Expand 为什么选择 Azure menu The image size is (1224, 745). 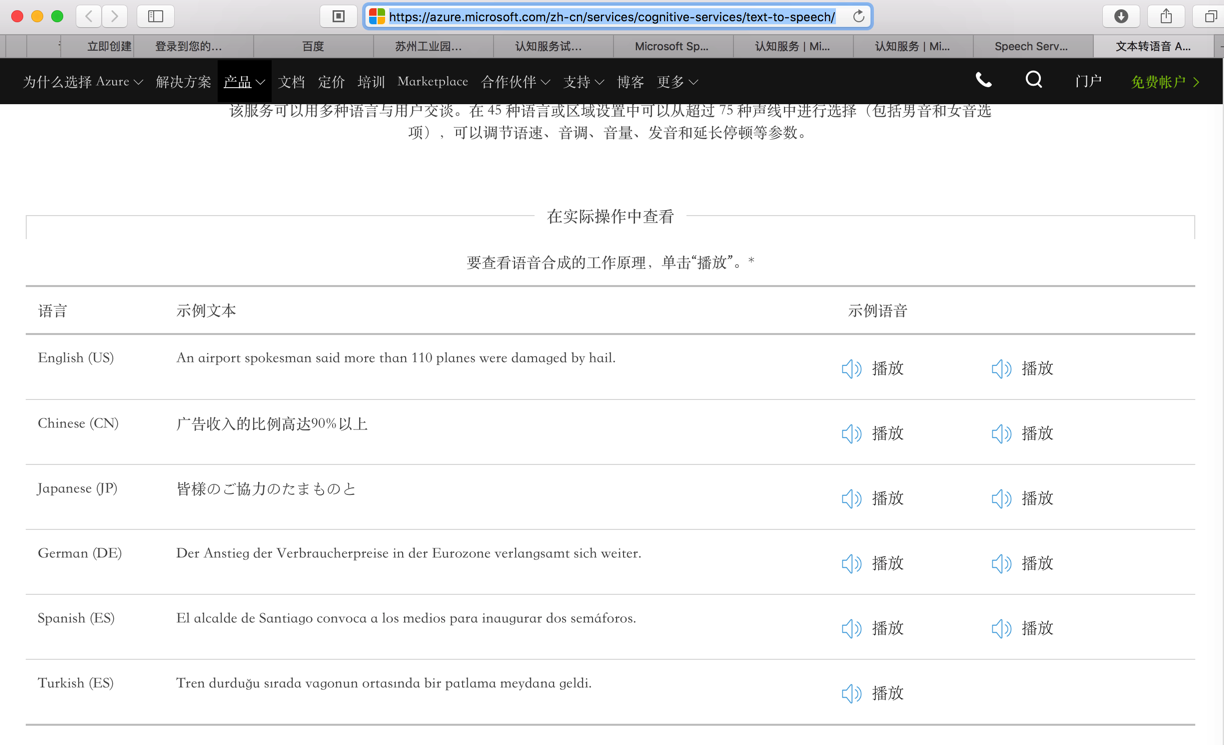[83, 82]
